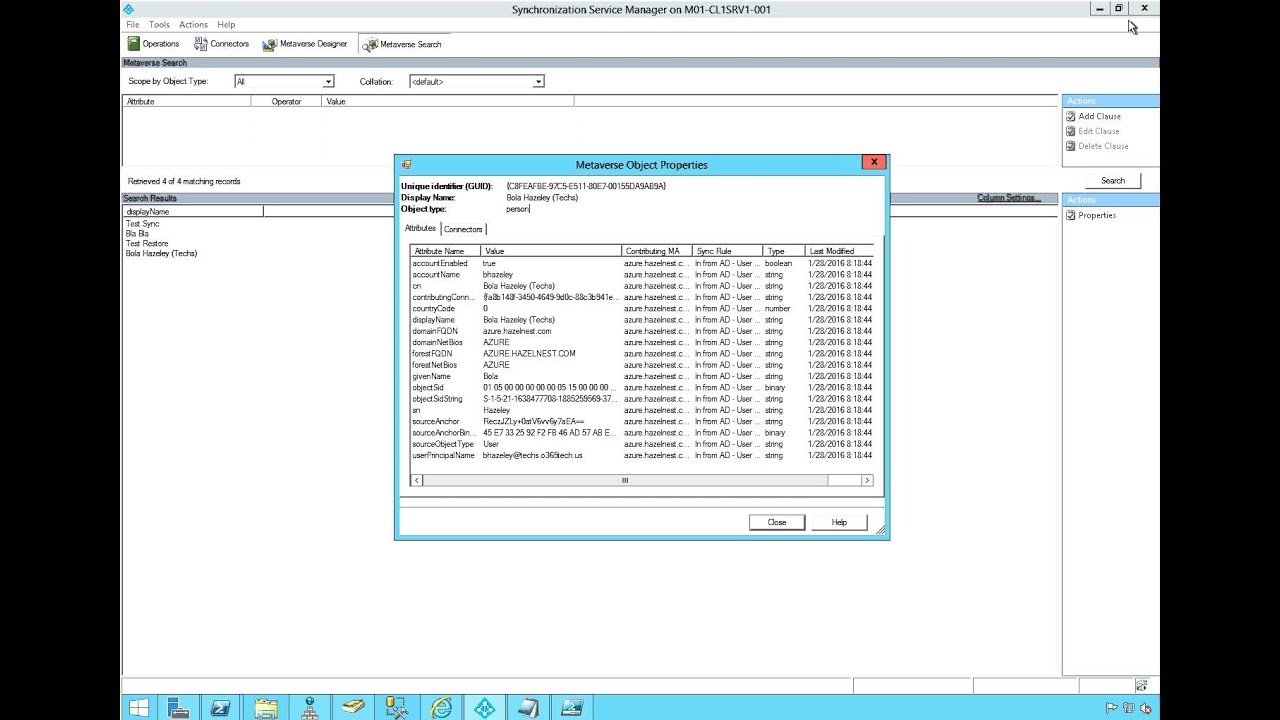Open the Operations view in toolbar
This screenshot has width=1280, height=720.
pyautogui.click(x=153, y=44)
